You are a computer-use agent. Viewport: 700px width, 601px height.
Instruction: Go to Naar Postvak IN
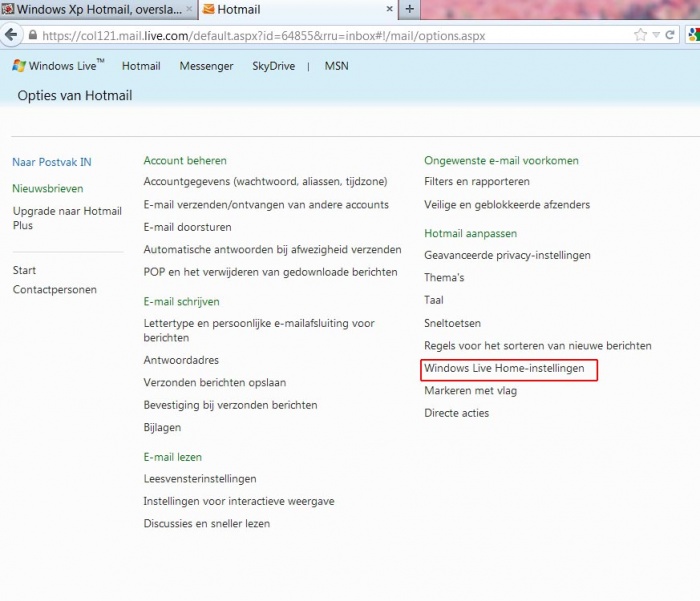pos(52,162)
